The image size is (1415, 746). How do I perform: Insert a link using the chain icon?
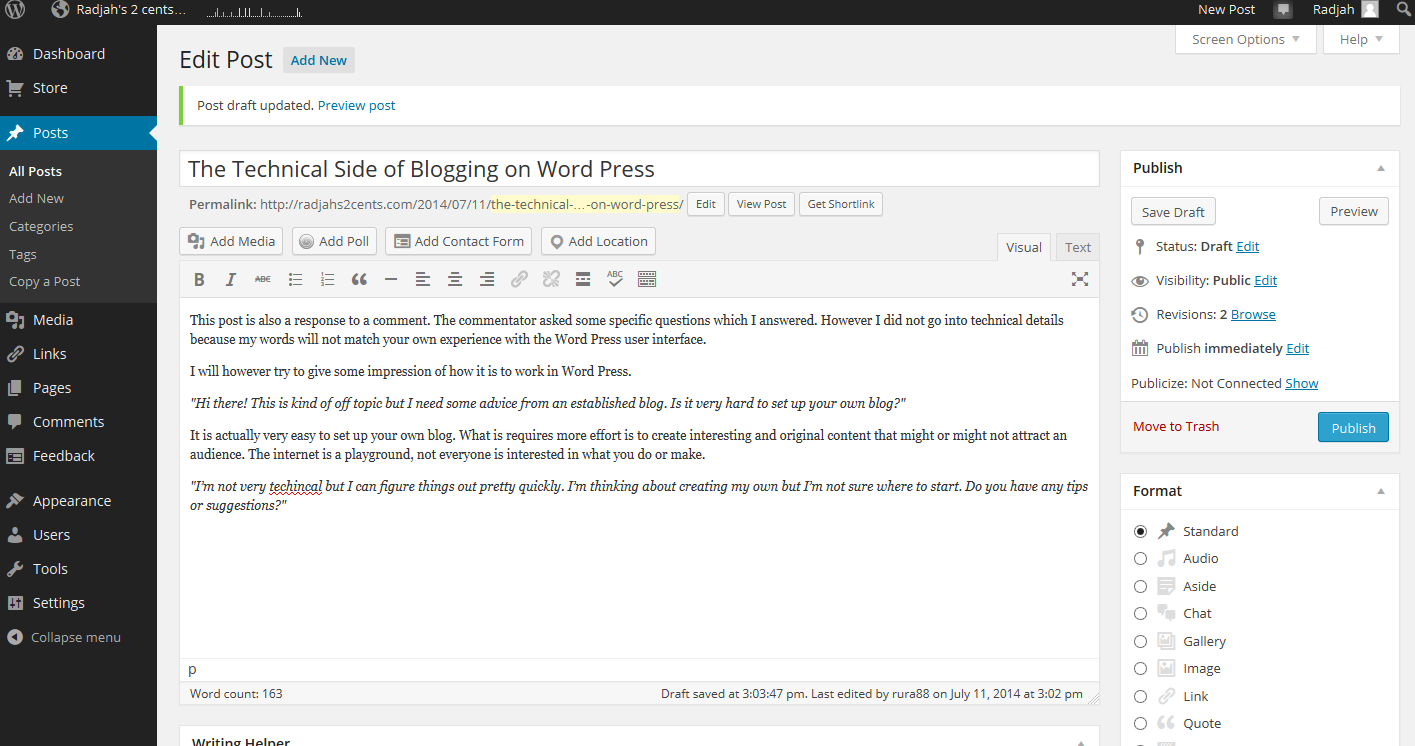519,280
